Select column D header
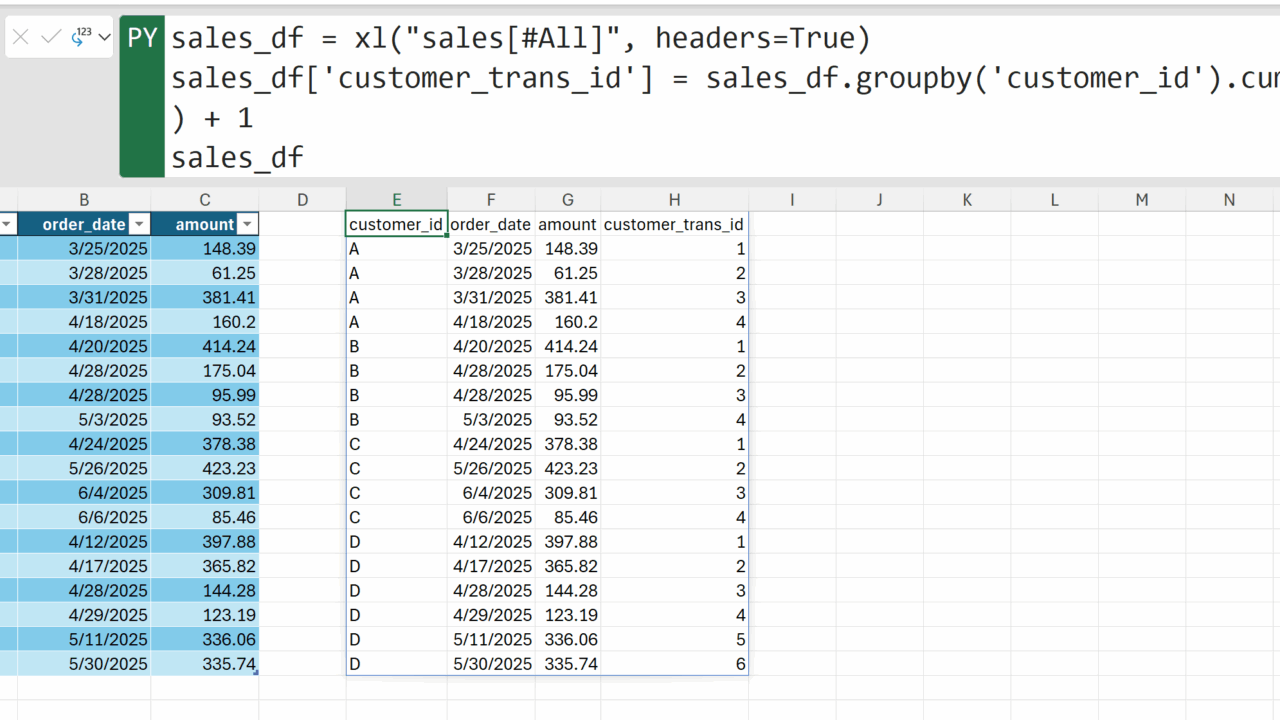This screenshot has height=720, width=1280. [302, 200]
